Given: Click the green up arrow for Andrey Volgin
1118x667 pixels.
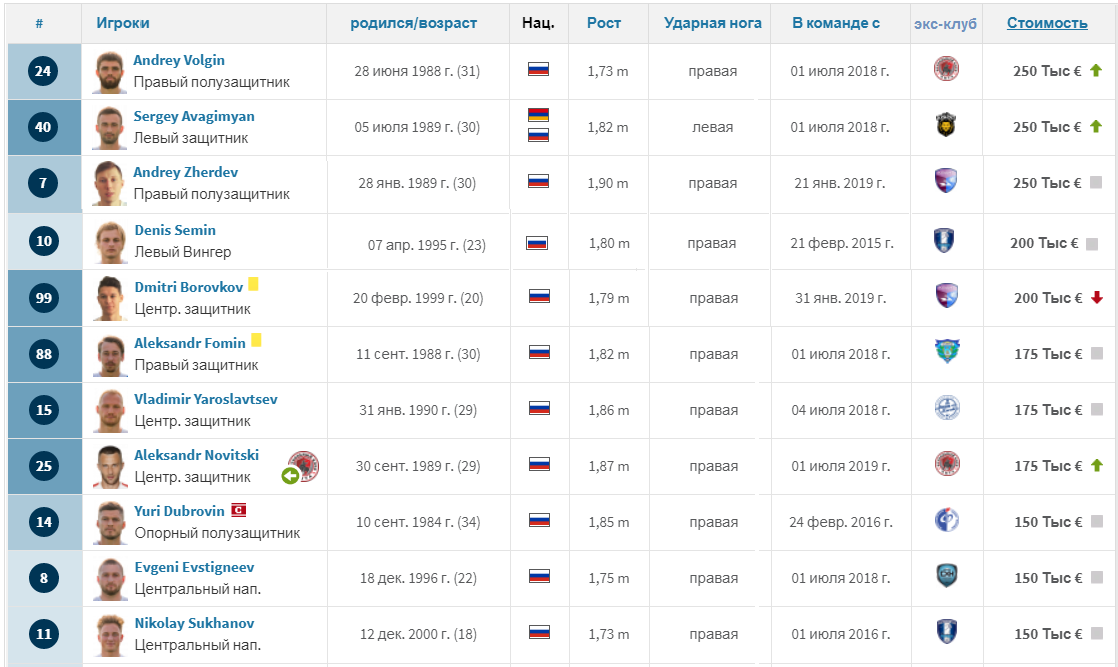Looking at the screenshot, I should [x=1096, y=71].
